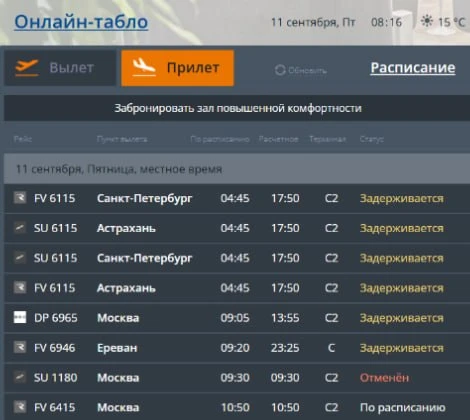
Task: Open the cancelled SU 1180 Москва row
Action: pyautogui.click(x=237, y=378)
